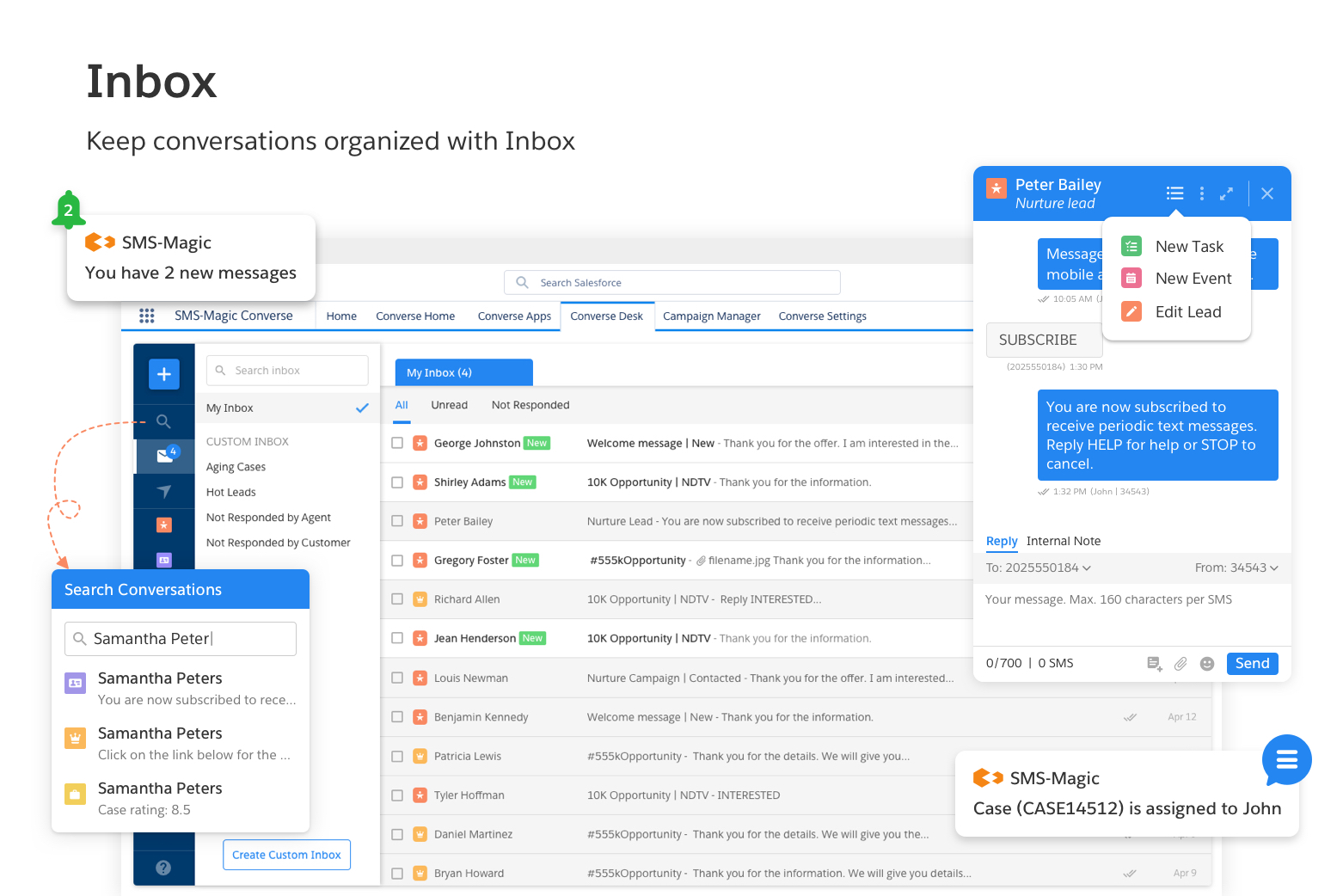Switch to the Internal Note tab

coord(1064,541)
